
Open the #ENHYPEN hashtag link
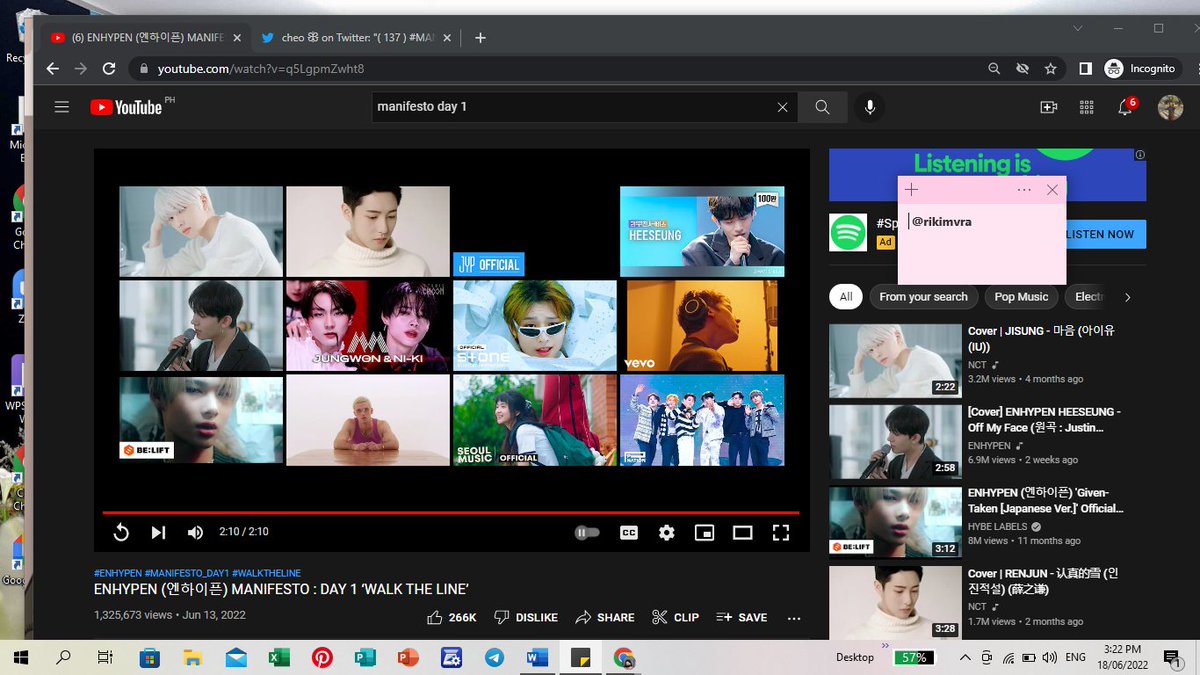coord(117,573)
